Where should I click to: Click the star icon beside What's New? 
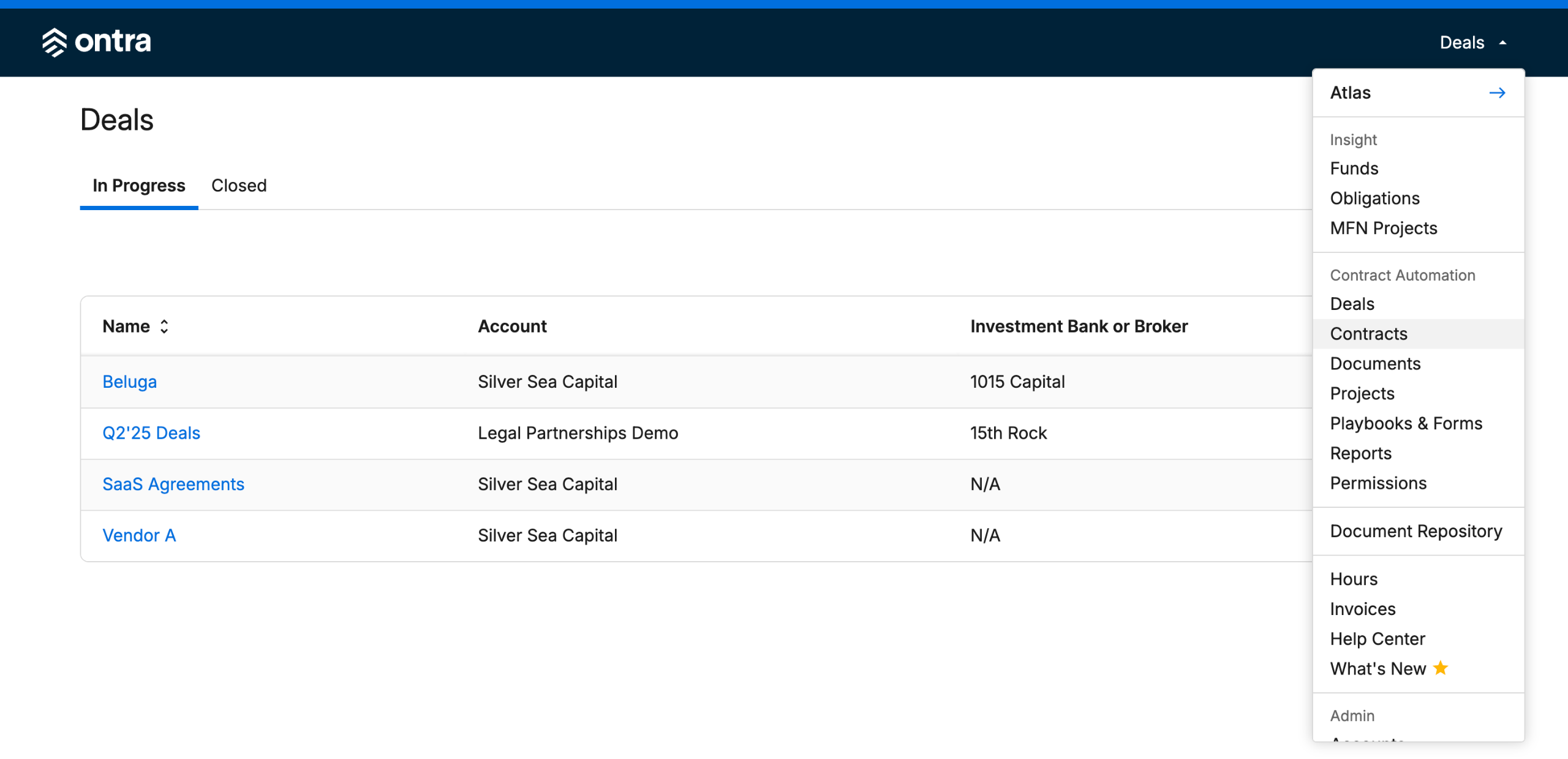click(1441, 668)
